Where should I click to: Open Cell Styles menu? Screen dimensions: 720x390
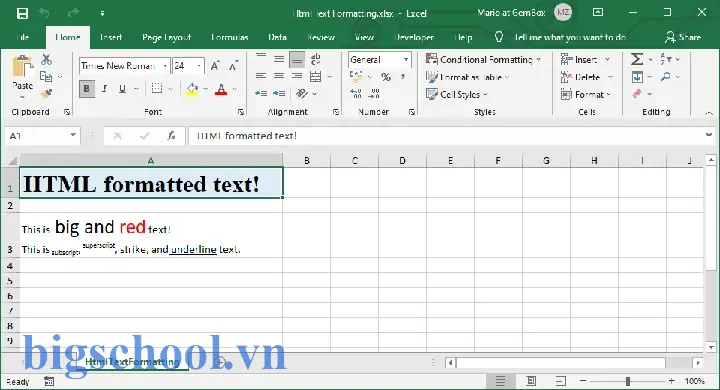(x=456, y=94)
